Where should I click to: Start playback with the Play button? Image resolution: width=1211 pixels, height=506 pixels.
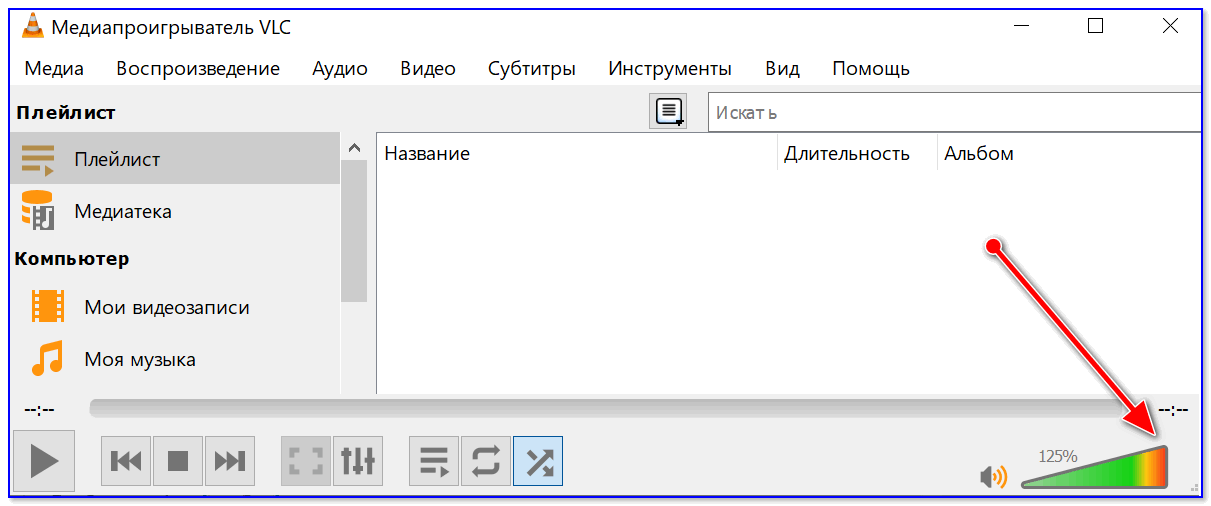click(x=43, y=461)
